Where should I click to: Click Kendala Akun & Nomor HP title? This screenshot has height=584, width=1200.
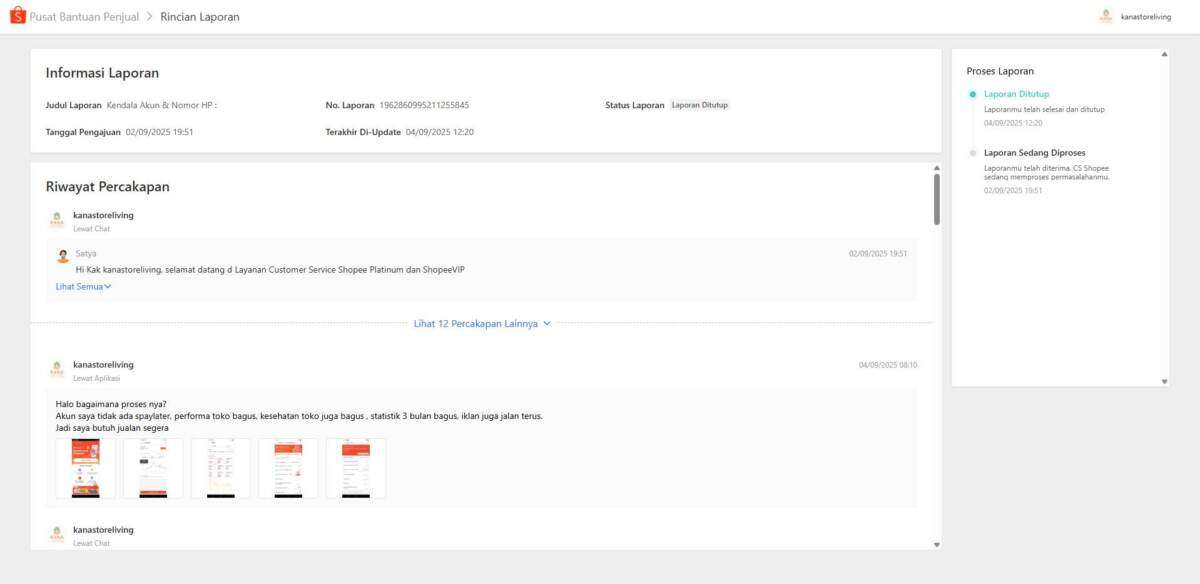pos(162,105)
